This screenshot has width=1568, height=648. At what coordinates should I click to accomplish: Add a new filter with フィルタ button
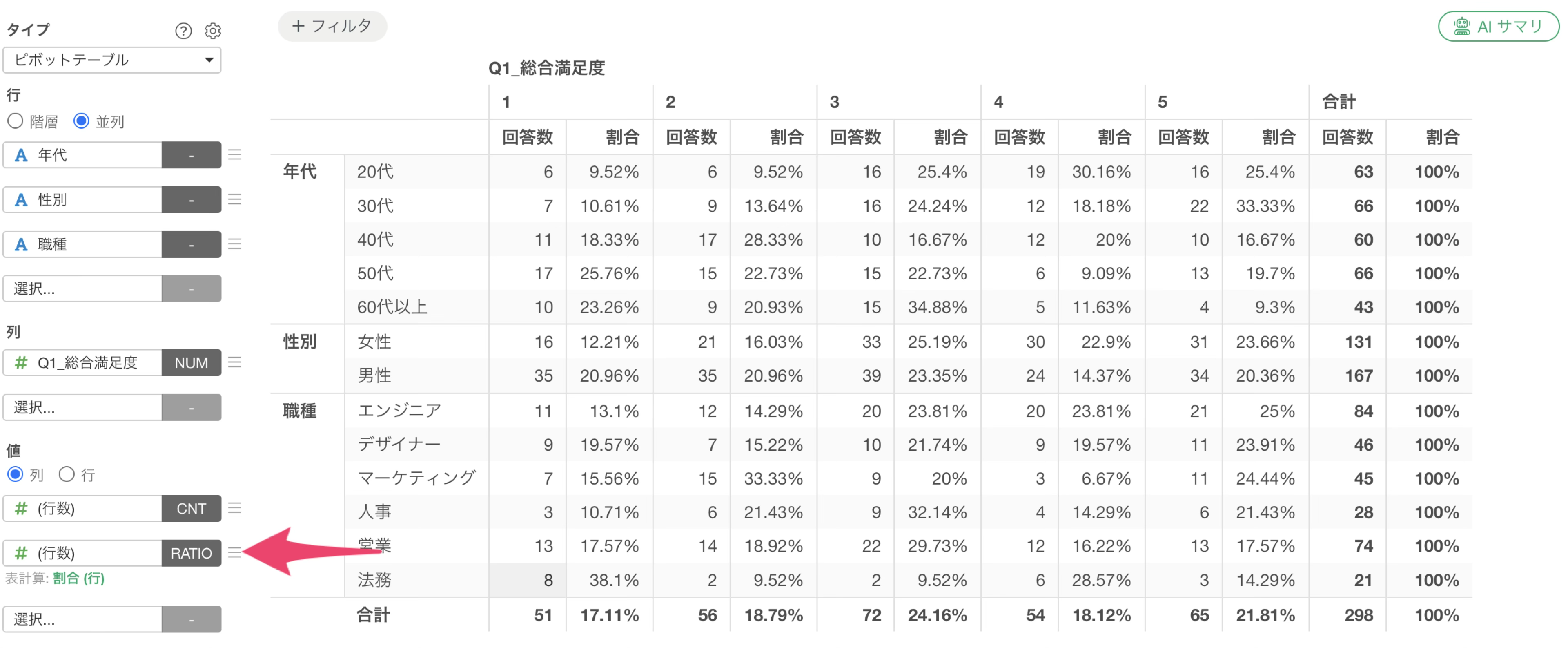click(332, 26)
